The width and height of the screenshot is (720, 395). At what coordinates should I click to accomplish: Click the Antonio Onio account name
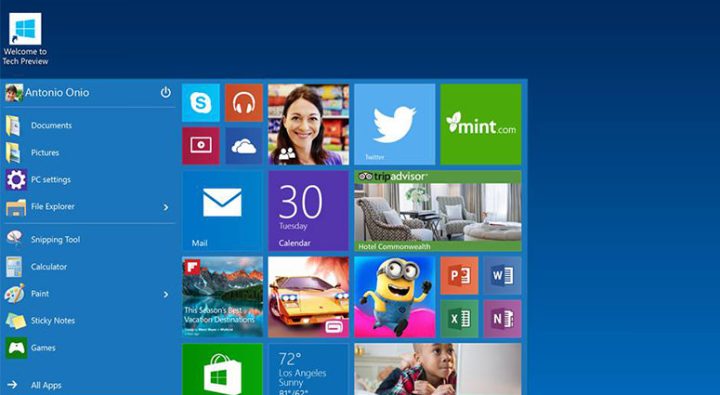pyautogui.click(x=57, y=92)
